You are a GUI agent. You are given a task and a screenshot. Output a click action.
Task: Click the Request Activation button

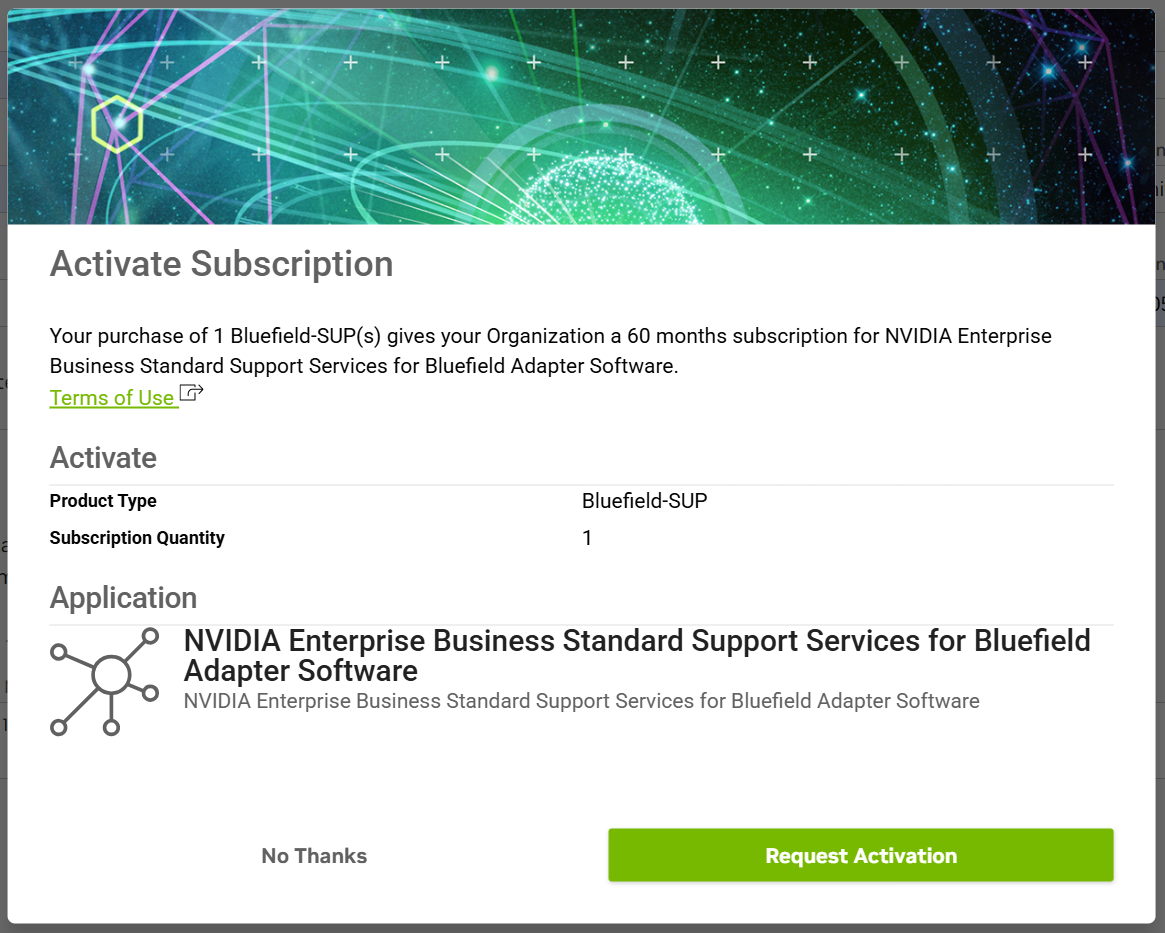click(x=860, y=855)
